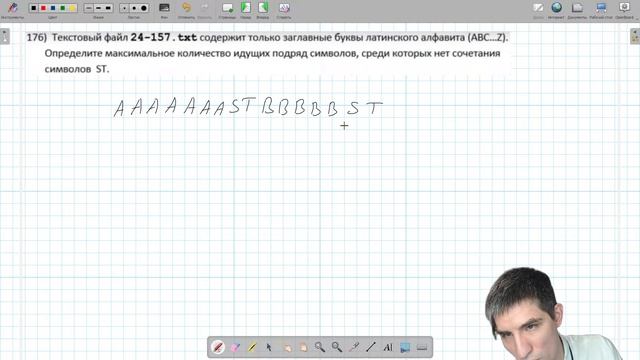Image resolution: width=640 pixels, height=360 pixels.
Task: Switch to the Документы documents mode
Action: click(577, 9)
